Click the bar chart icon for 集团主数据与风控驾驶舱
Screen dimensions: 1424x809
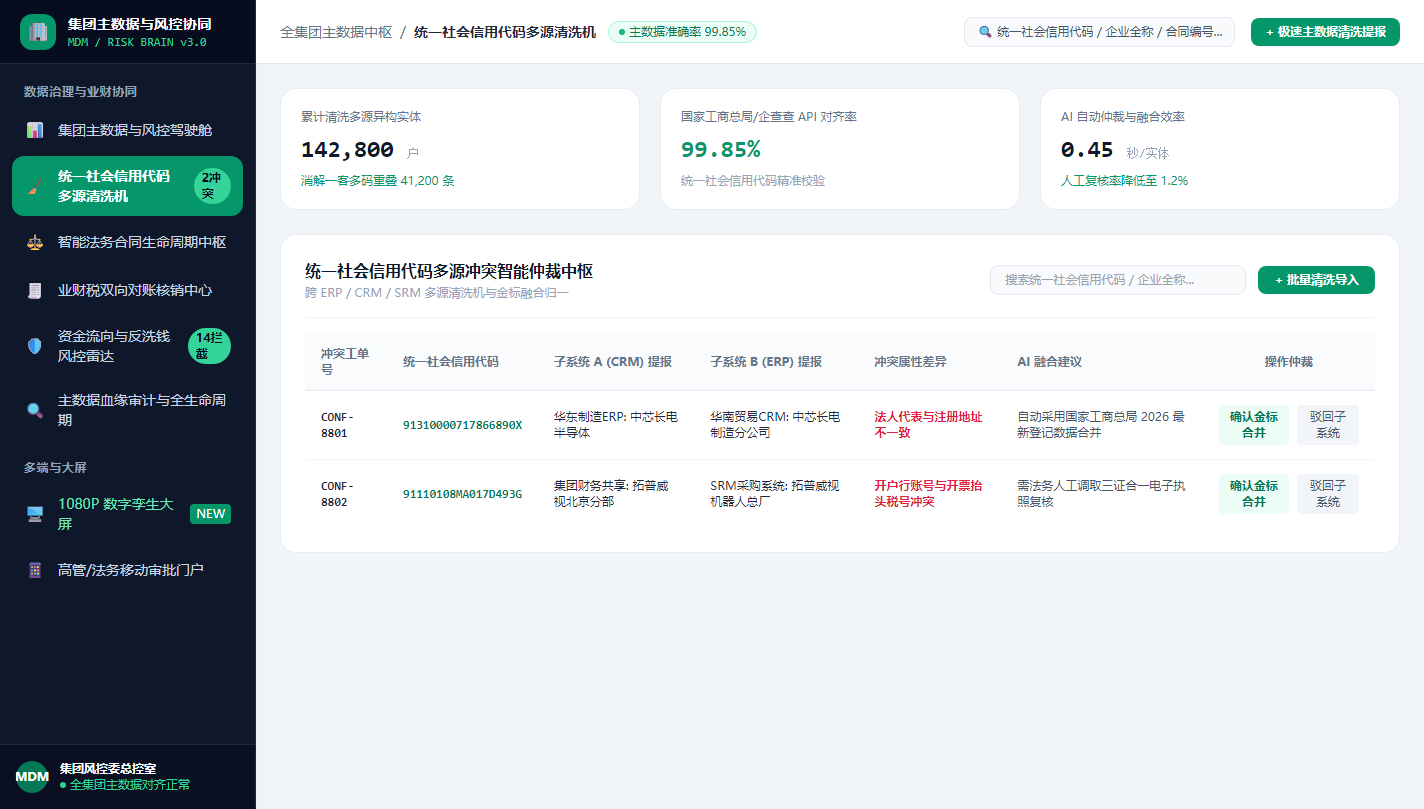click(x=35, y=130)
